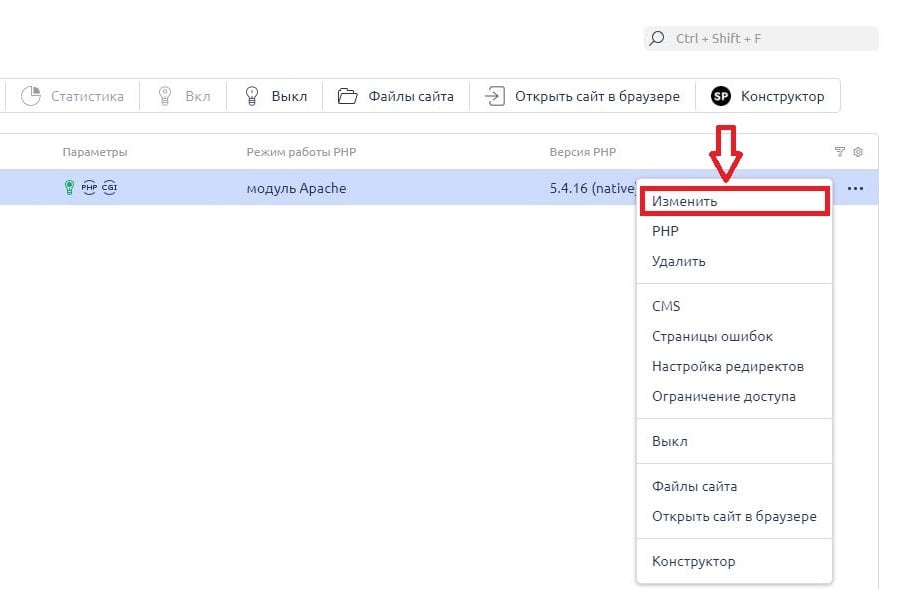The width and height of the screenshot is (905, 589).
Task: Open Страницы ошибок menu entry
Action: [x=734, y=336]
